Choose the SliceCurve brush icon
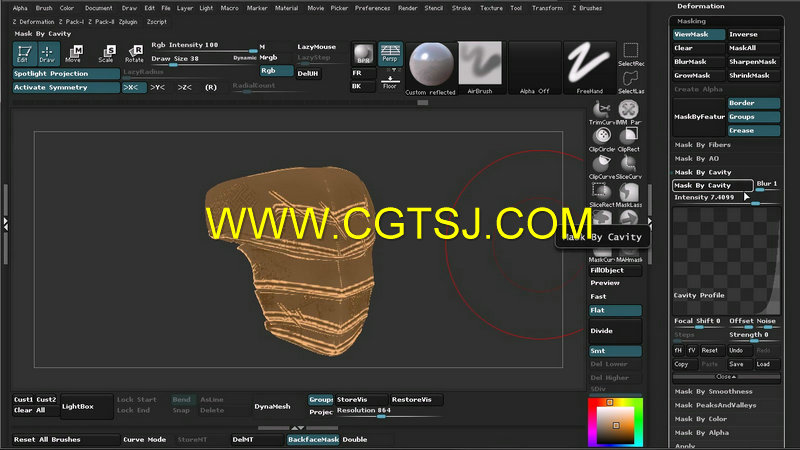Image resolution: width=800 pixels, height=450 pixels. pos(629,167)
